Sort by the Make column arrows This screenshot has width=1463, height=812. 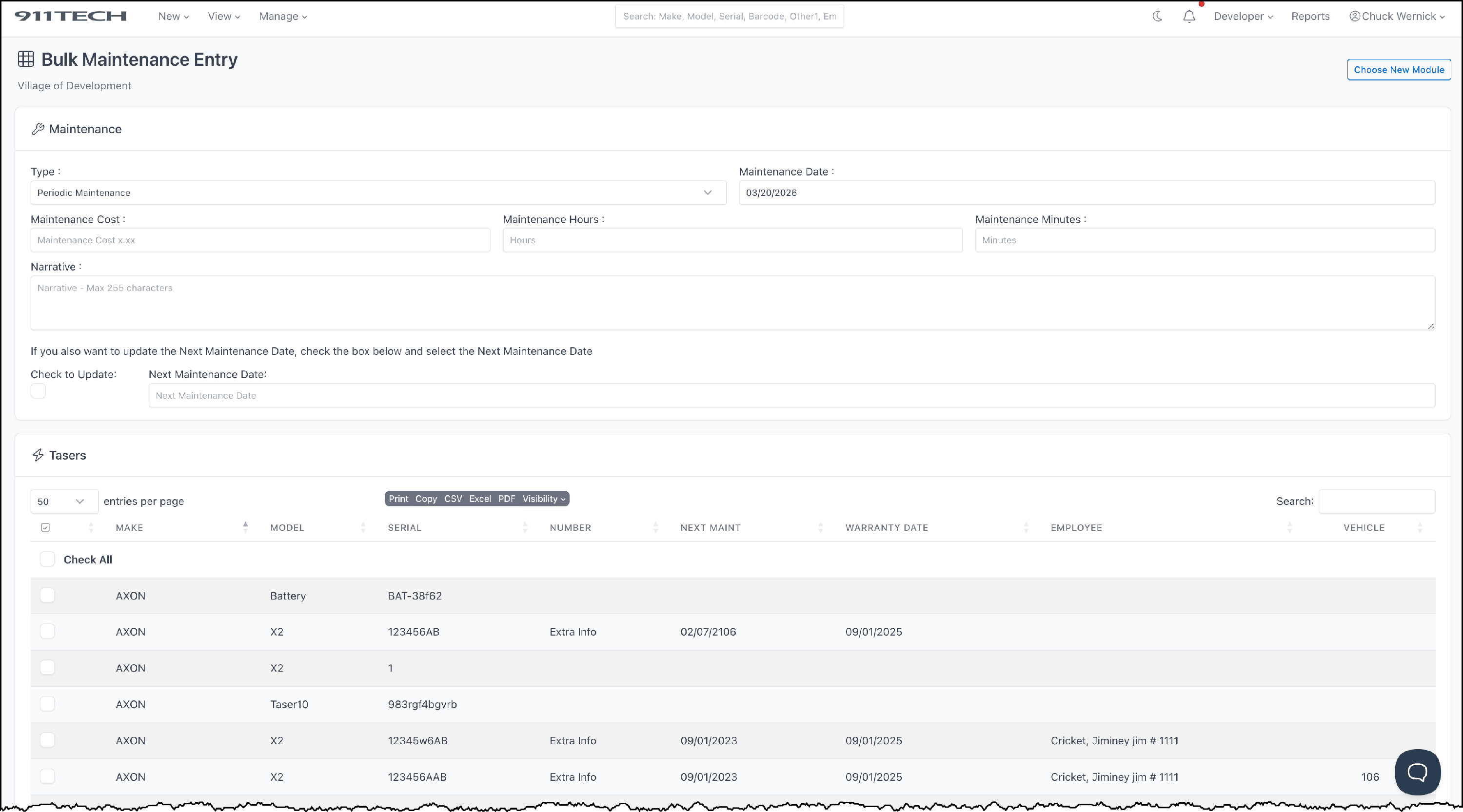click(245, 527)
